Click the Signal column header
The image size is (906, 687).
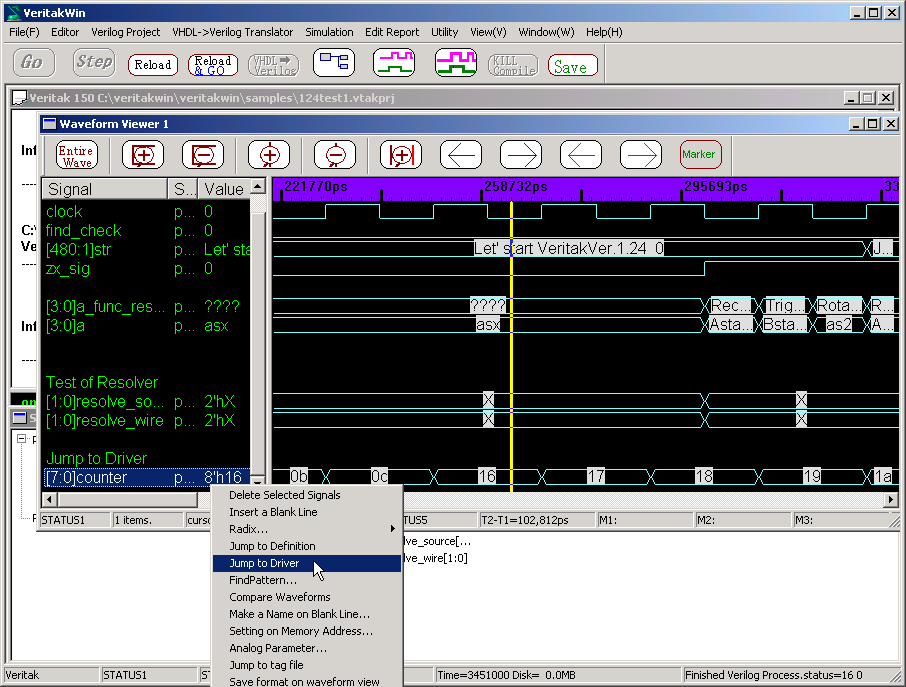coord(104,189)
